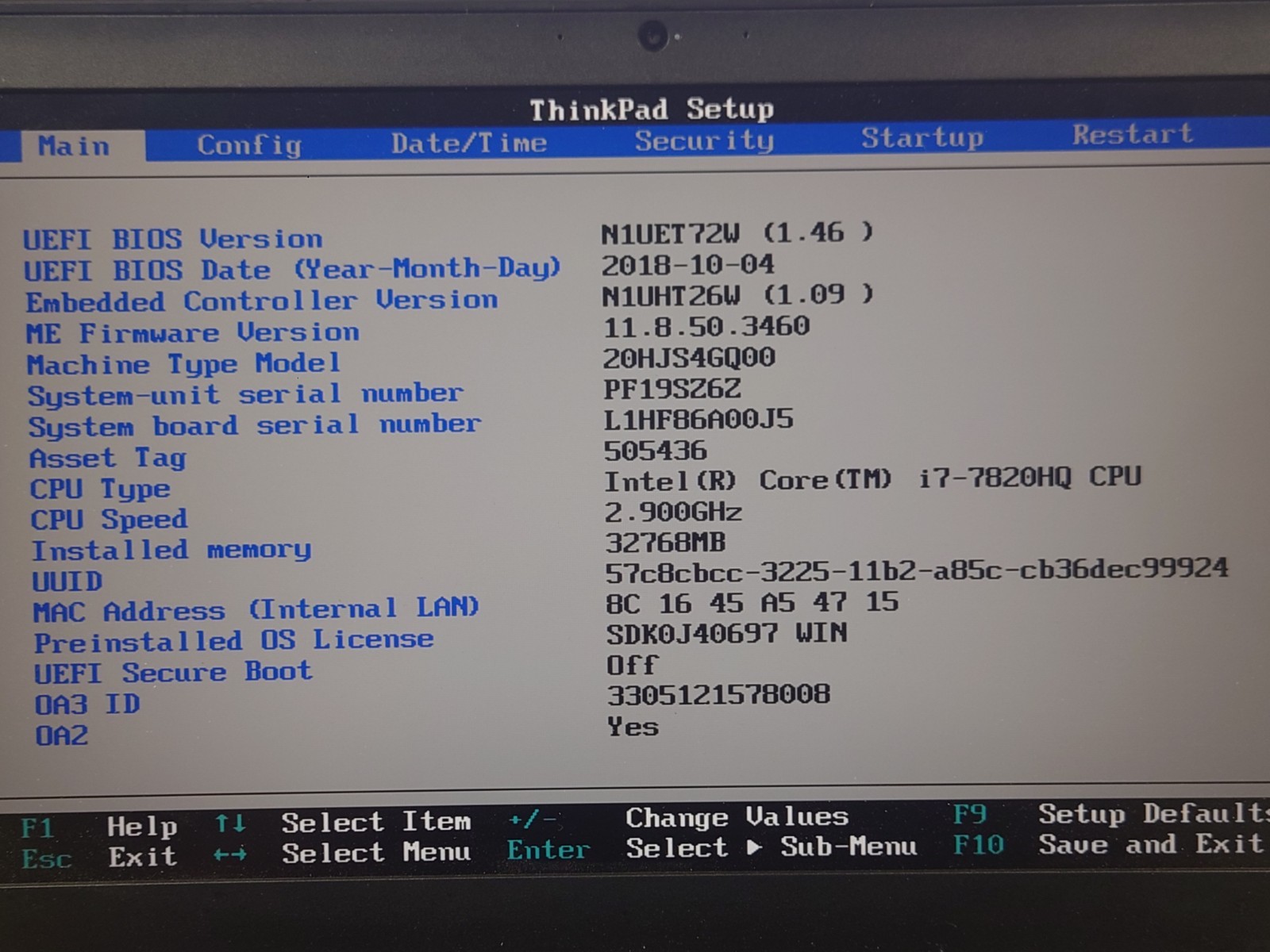
Task: Select ME Firmware Version label
Action: [193, 332]
